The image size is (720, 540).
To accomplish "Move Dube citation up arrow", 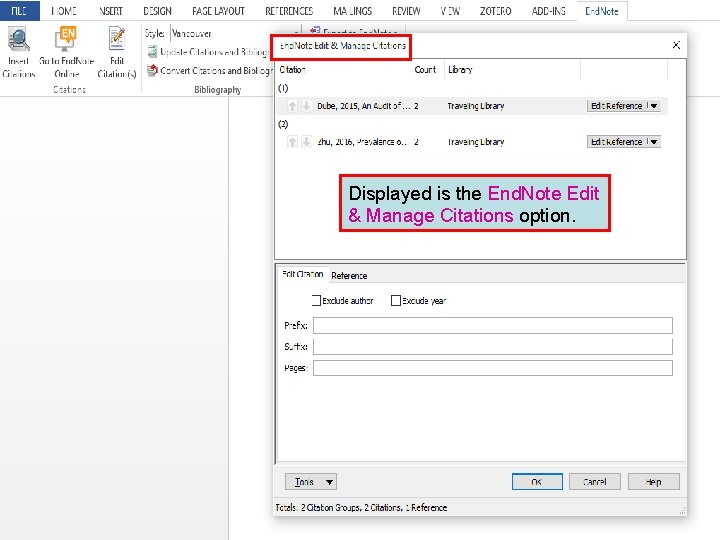I will pos(292,106).
